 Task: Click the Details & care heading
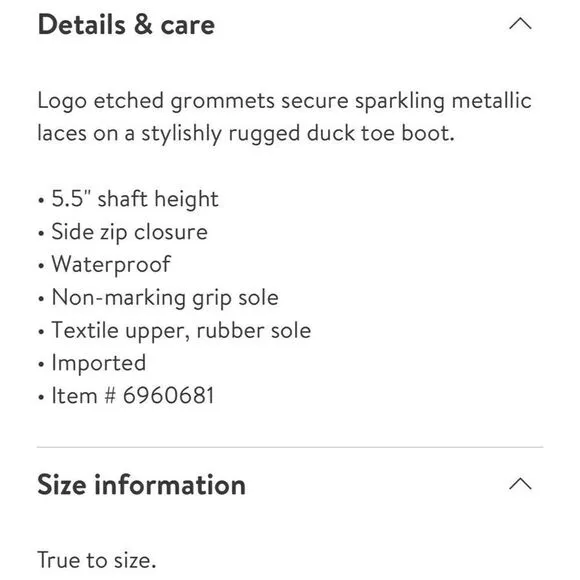(x=126, y=25)
